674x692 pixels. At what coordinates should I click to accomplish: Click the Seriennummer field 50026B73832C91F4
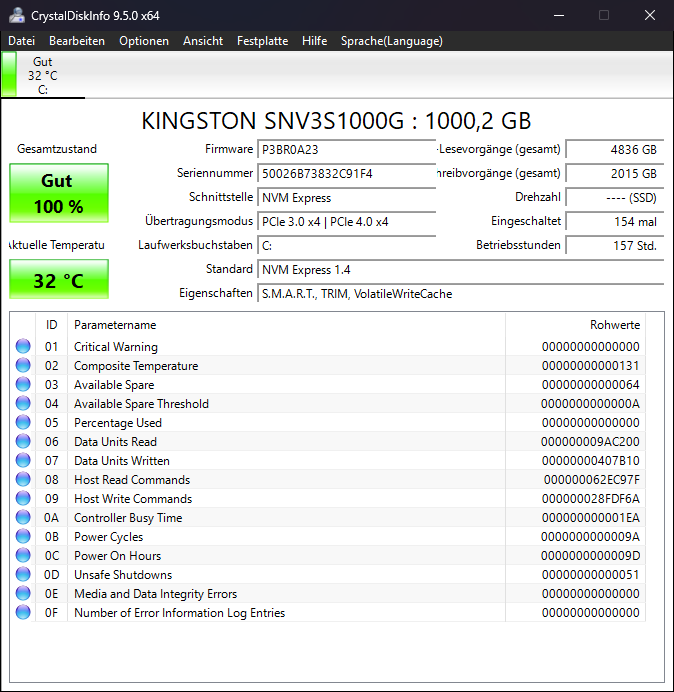346,173
